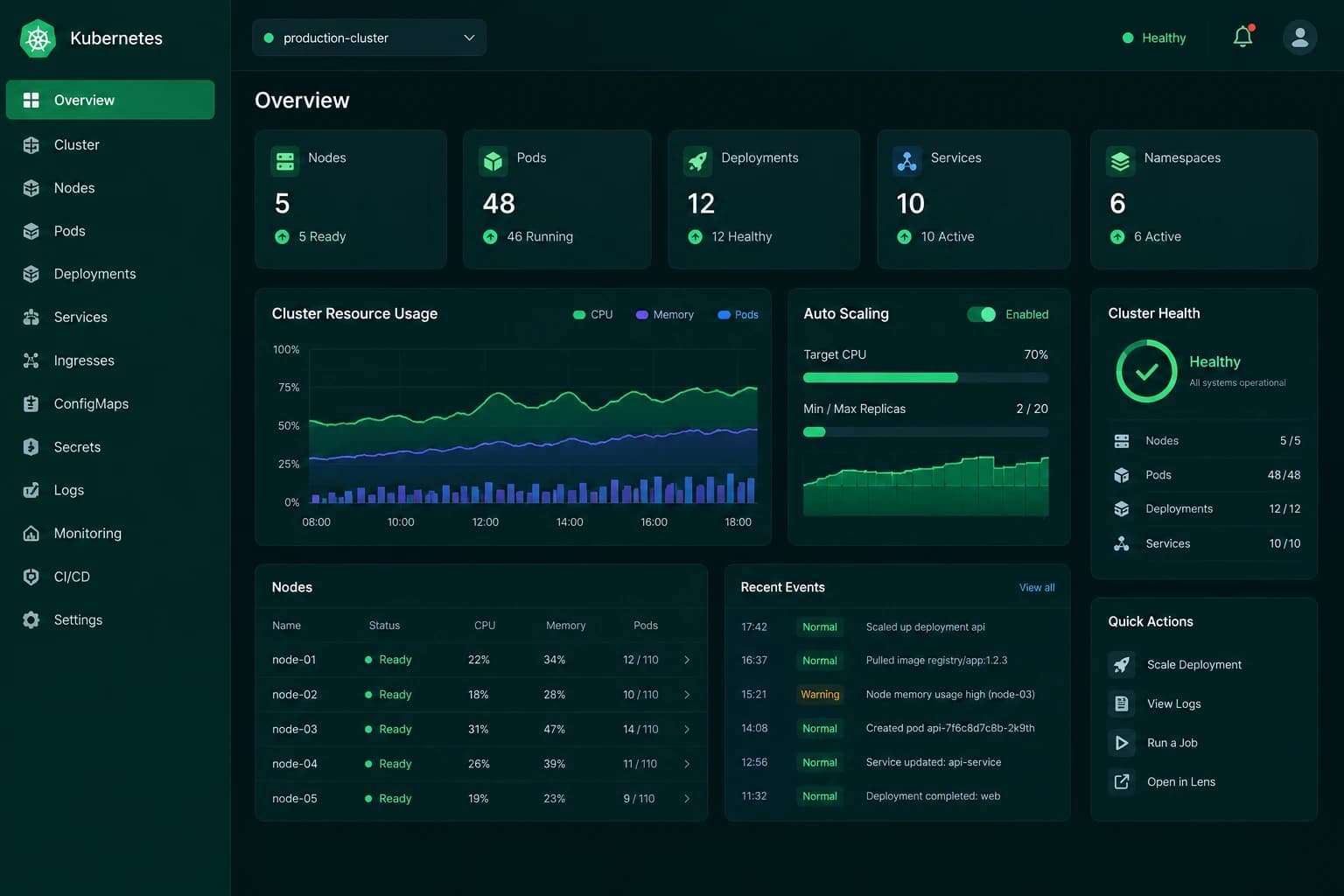Adjust the Target CPU progress bar
The width and height of the screenshot is (1344, 896).
pyautogui.click(x=926, y=378)
